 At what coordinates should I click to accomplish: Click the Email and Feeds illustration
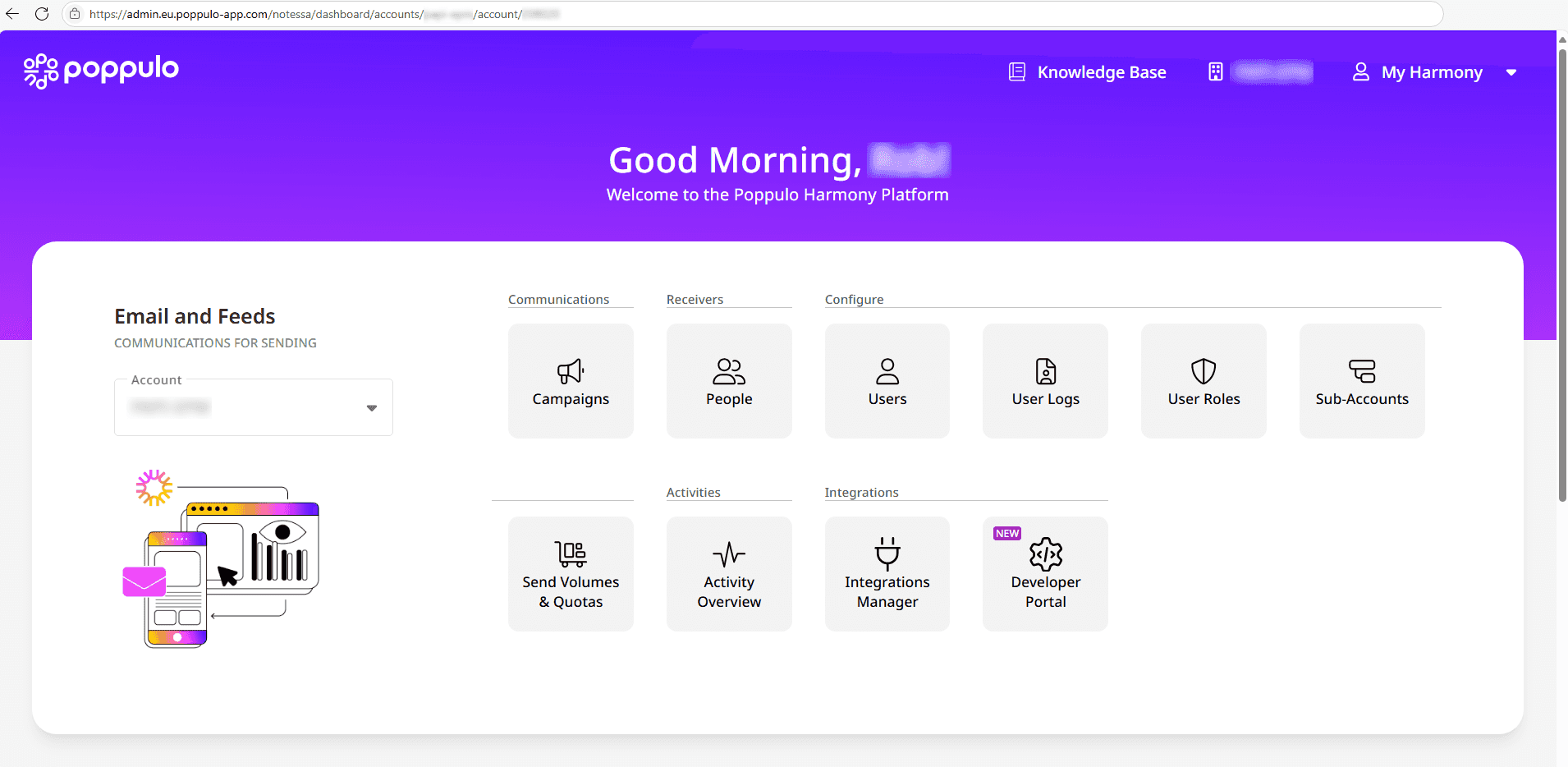click(221, 559)
